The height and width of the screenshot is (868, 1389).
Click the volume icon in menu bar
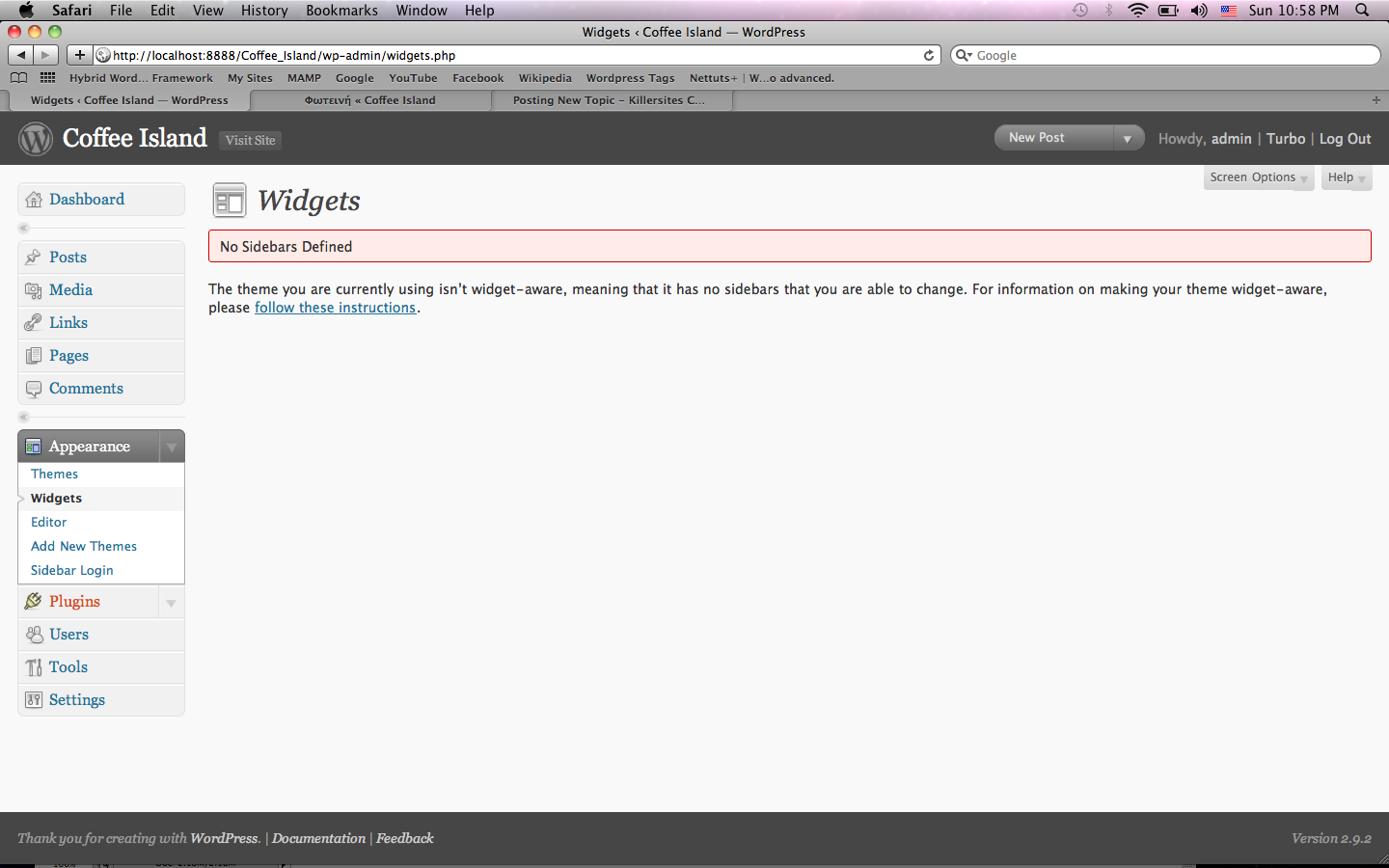coord(1199,11)
